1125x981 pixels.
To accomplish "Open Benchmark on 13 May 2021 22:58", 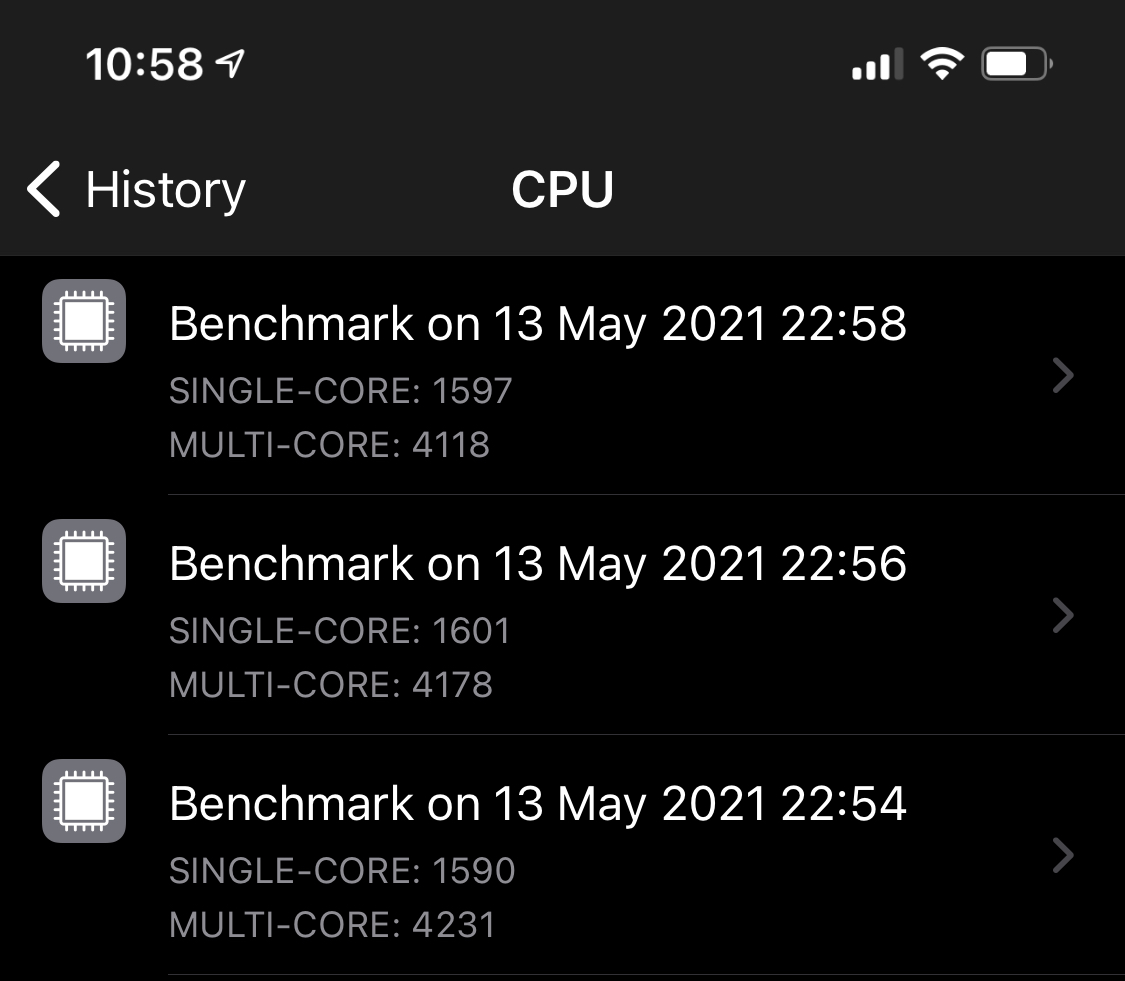I will 538,324.
